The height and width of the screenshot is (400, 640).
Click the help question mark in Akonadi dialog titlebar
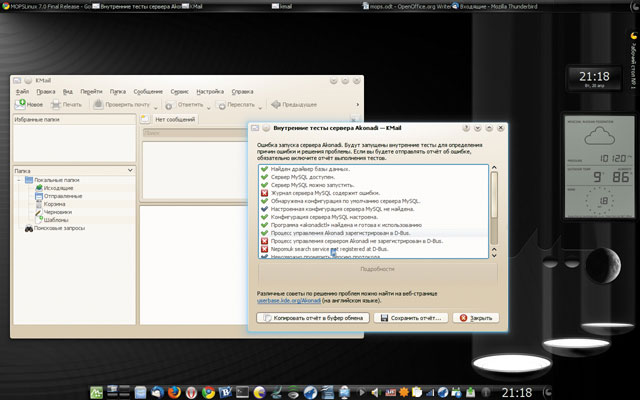coord(466,128)
